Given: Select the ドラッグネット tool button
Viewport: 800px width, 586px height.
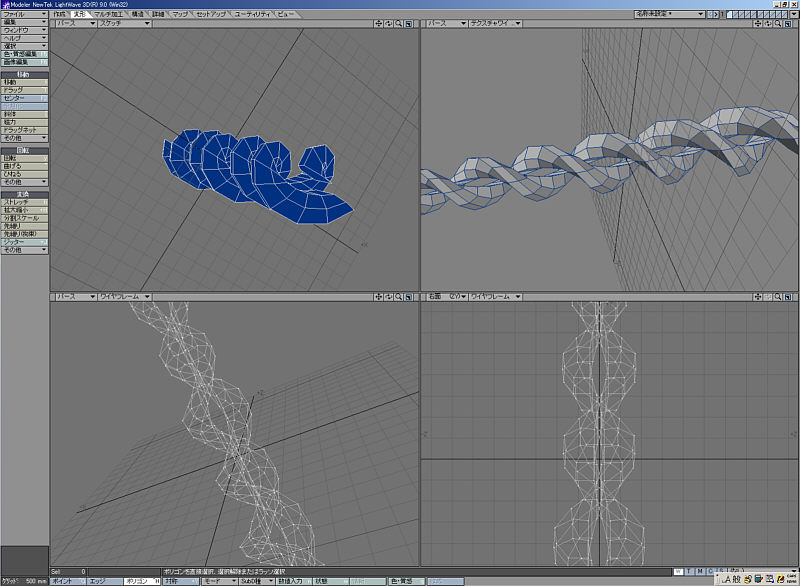Looking at the screenshot, I should [x=24, y=130].
